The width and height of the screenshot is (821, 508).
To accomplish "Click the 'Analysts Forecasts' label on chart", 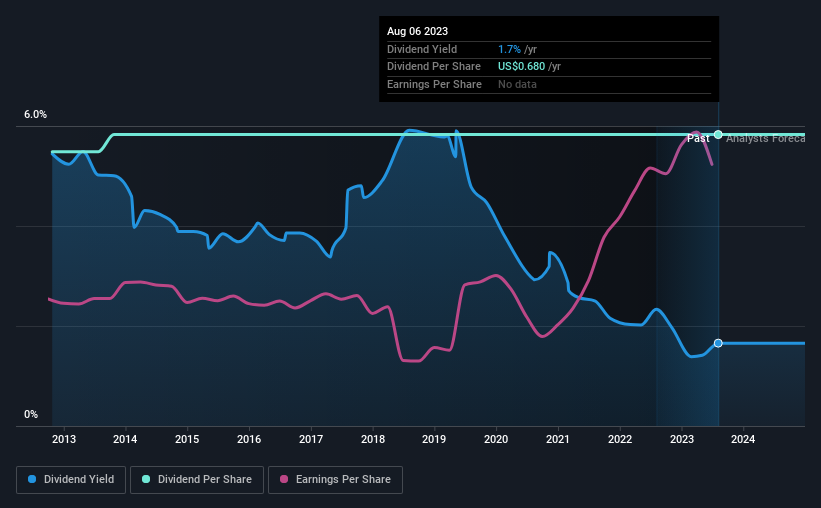I will (765, 138).
